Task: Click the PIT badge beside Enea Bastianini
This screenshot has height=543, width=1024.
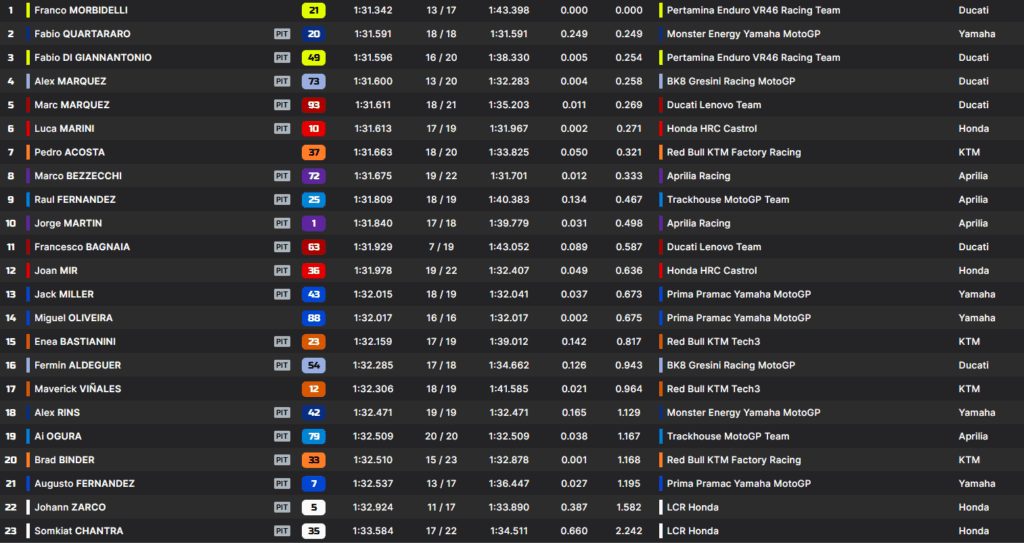Action: click(x=282, y=341)
